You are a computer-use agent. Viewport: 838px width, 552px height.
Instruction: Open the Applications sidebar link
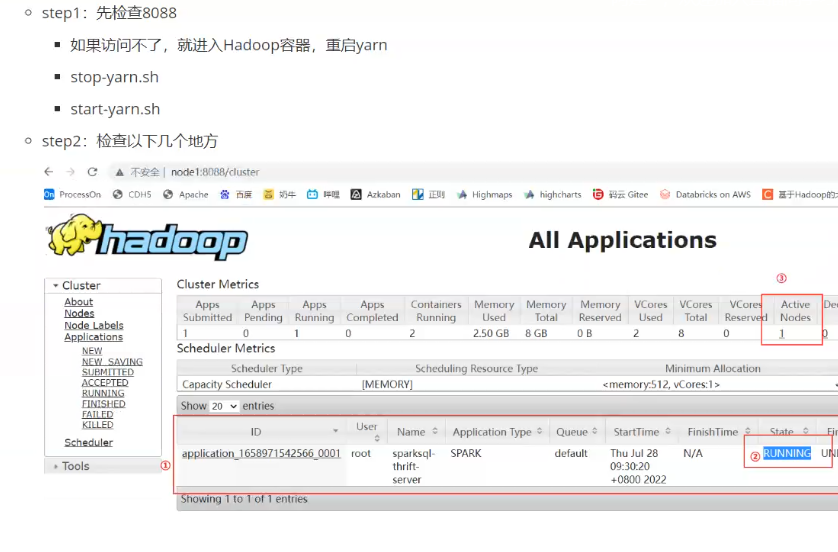(x=94, y=337)
